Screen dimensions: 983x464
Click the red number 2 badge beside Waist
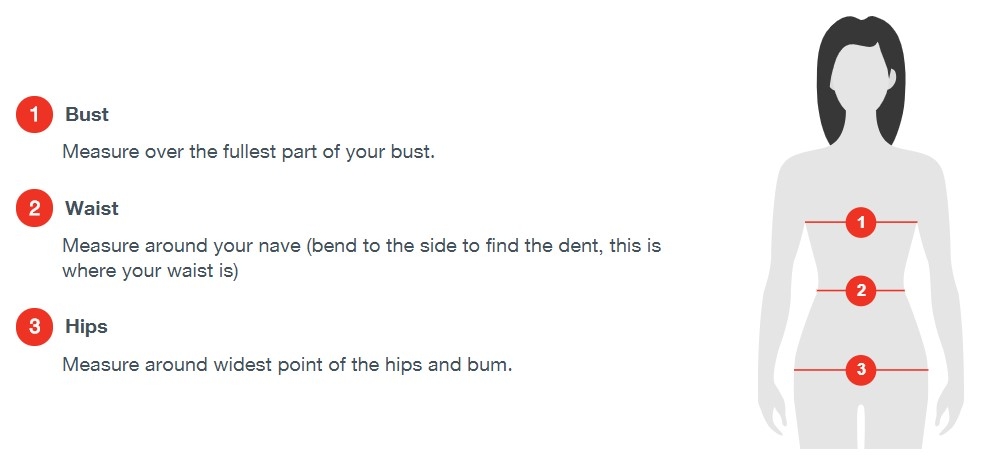click(x=34, y=209)
